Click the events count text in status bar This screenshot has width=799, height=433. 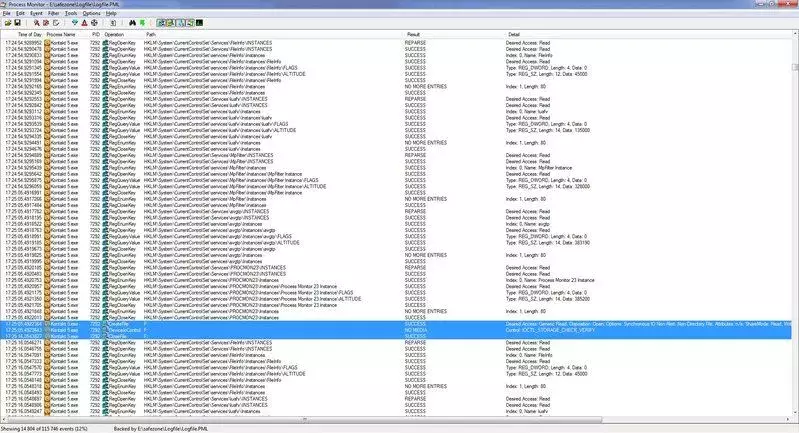pyautogui.click(x=44, y=429)
